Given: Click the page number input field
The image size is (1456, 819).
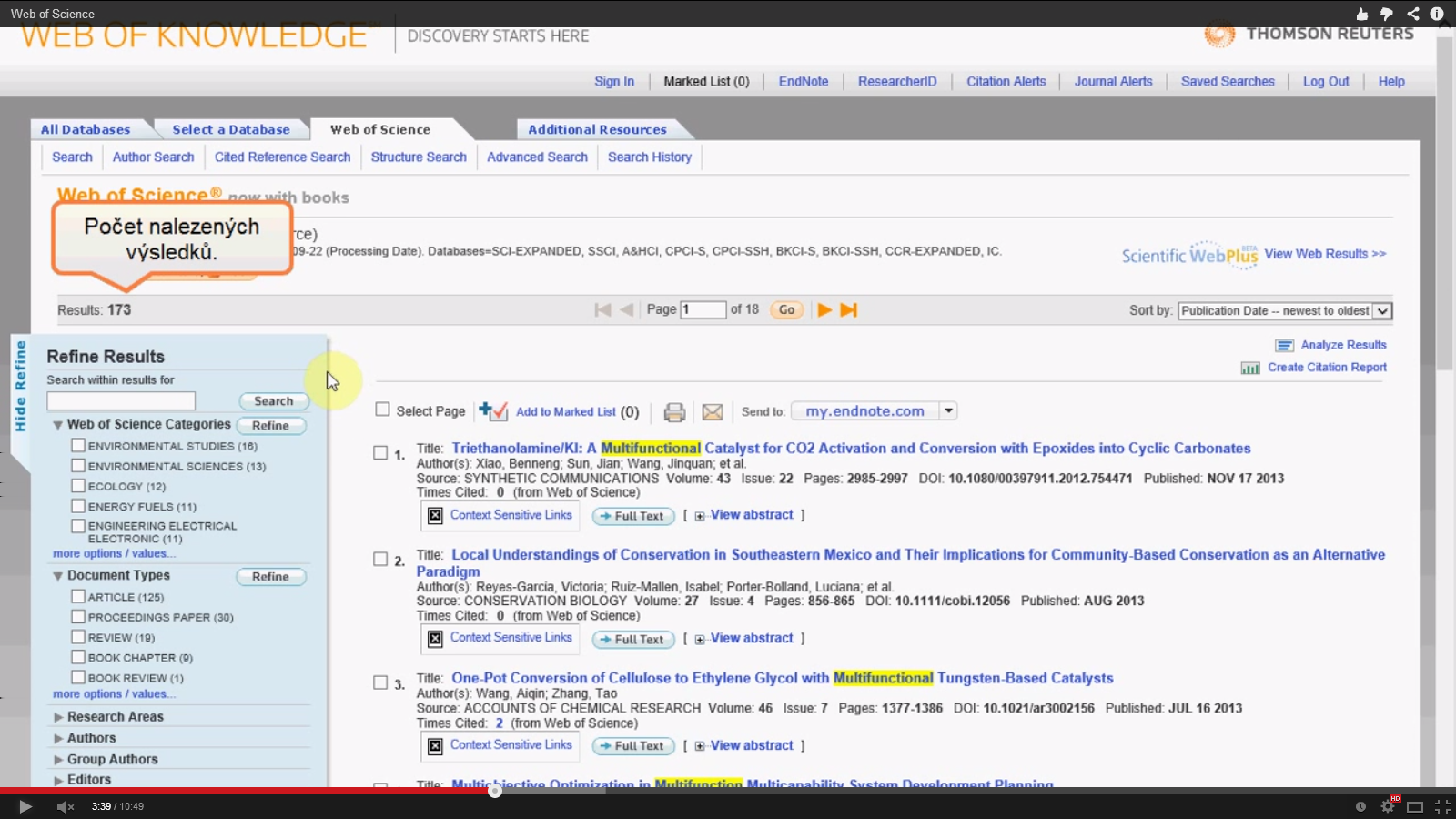Looking at the screenshot, I should point(703,309).
